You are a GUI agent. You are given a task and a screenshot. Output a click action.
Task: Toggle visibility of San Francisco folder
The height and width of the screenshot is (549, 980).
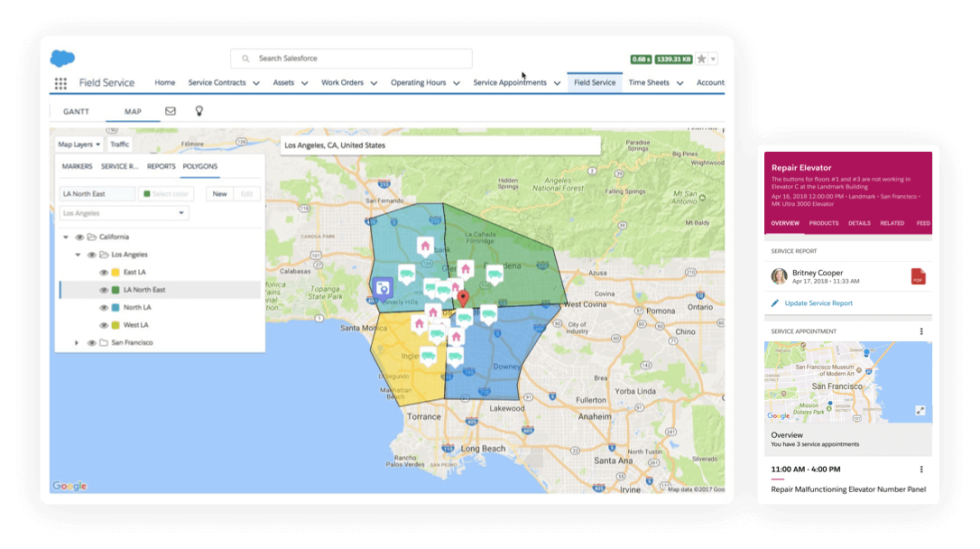point(91,343)
